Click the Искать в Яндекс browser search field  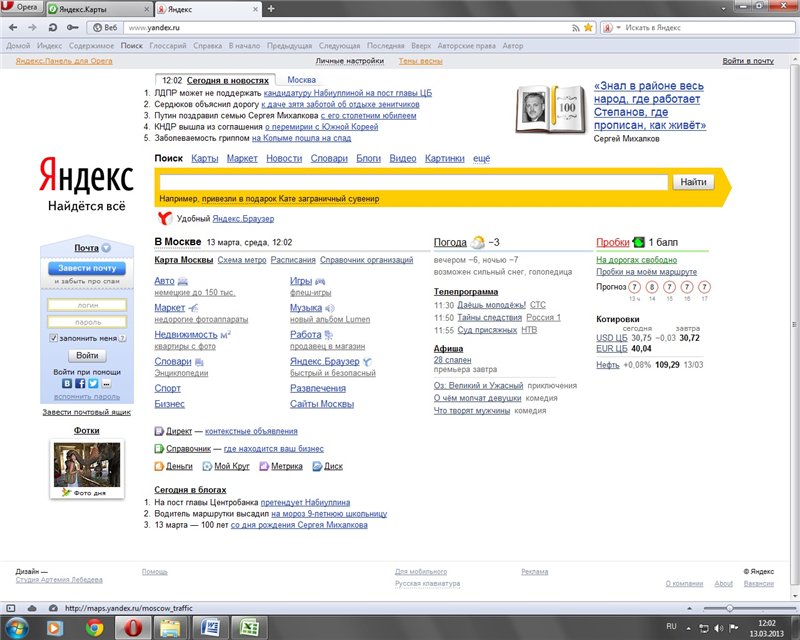[709, 28]
